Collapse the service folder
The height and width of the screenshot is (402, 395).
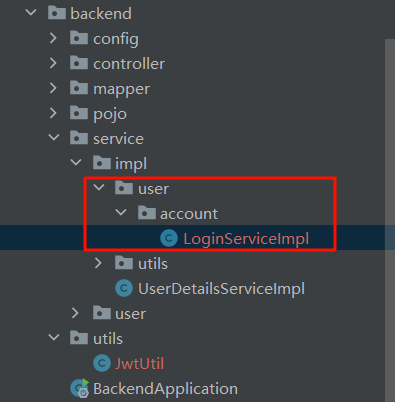(54, 137)
